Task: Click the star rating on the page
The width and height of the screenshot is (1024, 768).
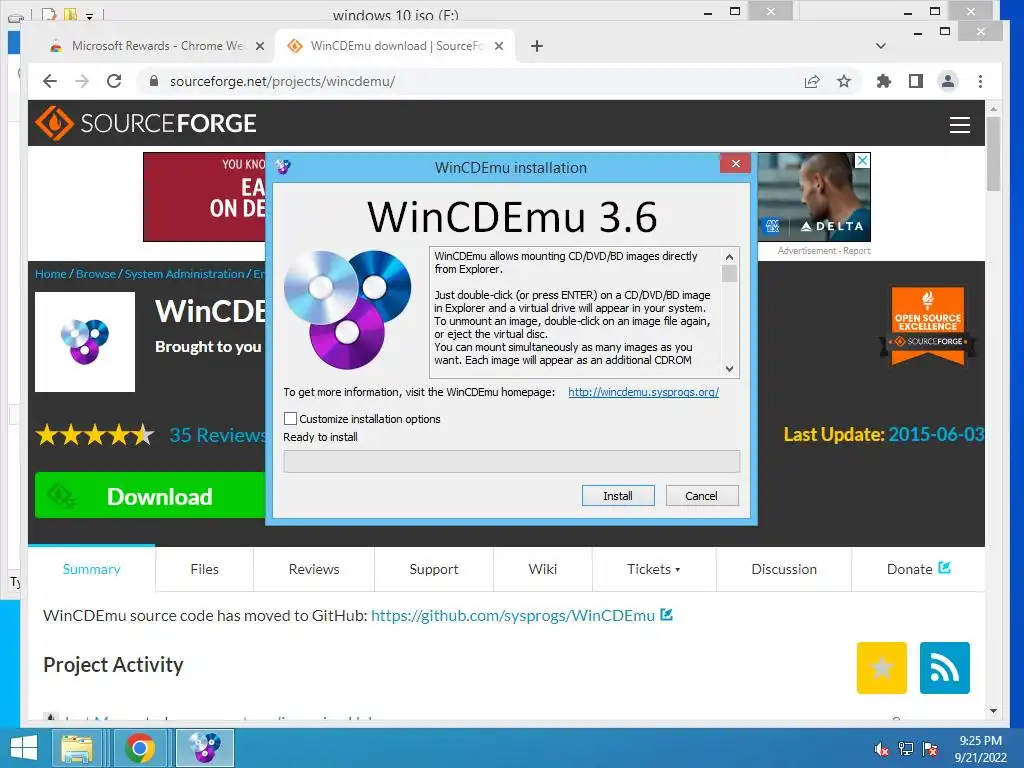Action: click(95, 434)
